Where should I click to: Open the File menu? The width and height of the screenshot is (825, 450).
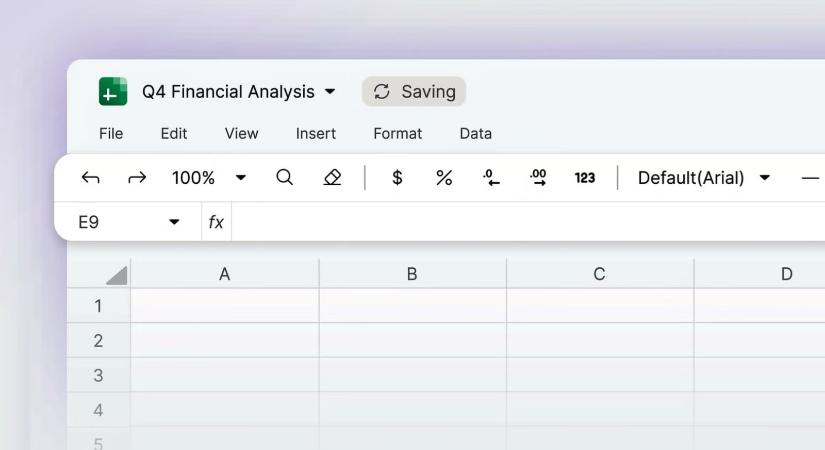(x=111, y=133)
